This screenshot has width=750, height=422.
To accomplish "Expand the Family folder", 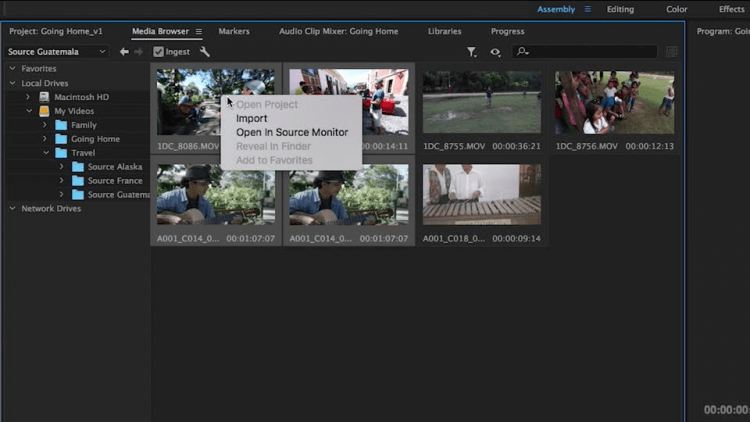I will [45, 125].
